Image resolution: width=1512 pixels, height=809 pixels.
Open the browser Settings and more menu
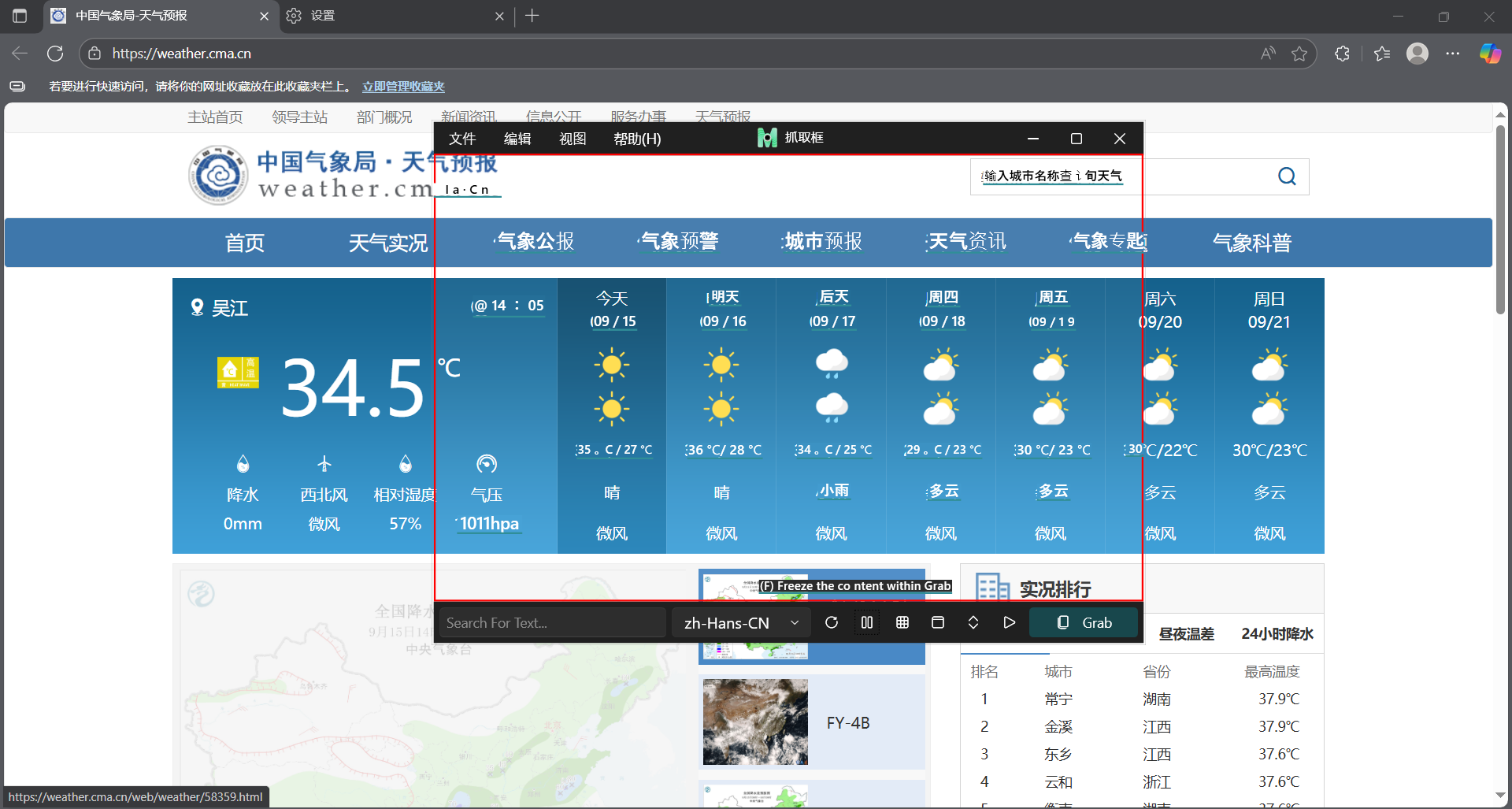pyautogui.click(x=1453, y=54)
